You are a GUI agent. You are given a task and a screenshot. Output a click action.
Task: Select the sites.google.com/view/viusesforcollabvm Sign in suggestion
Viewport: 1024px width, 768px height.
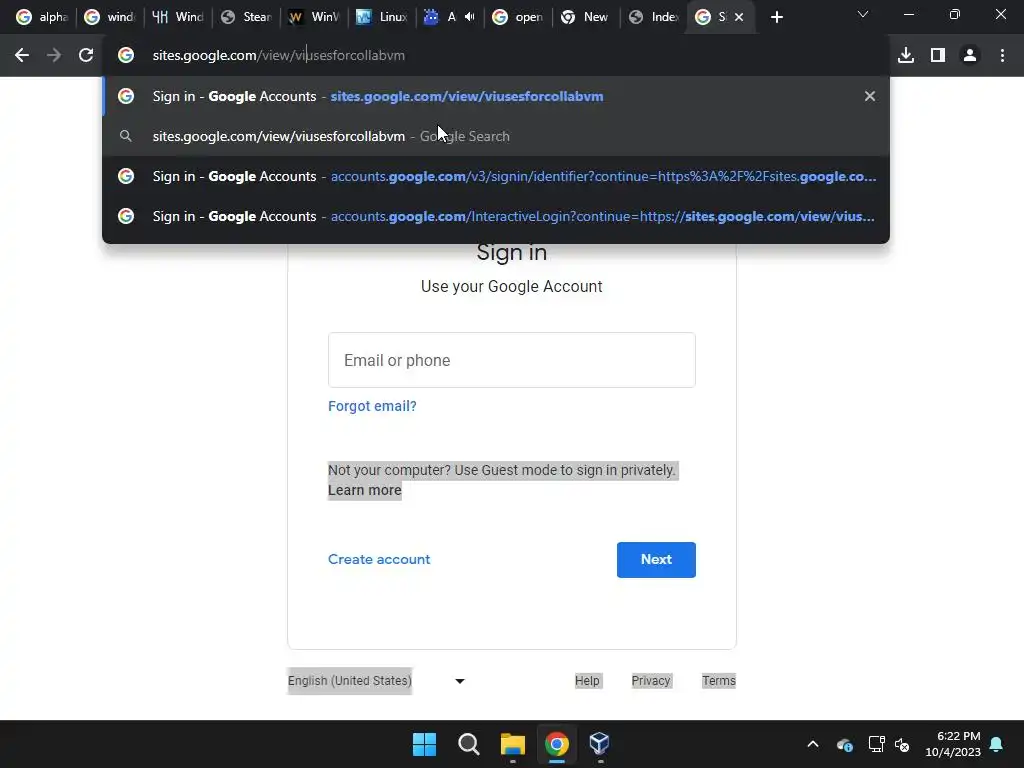496,96
